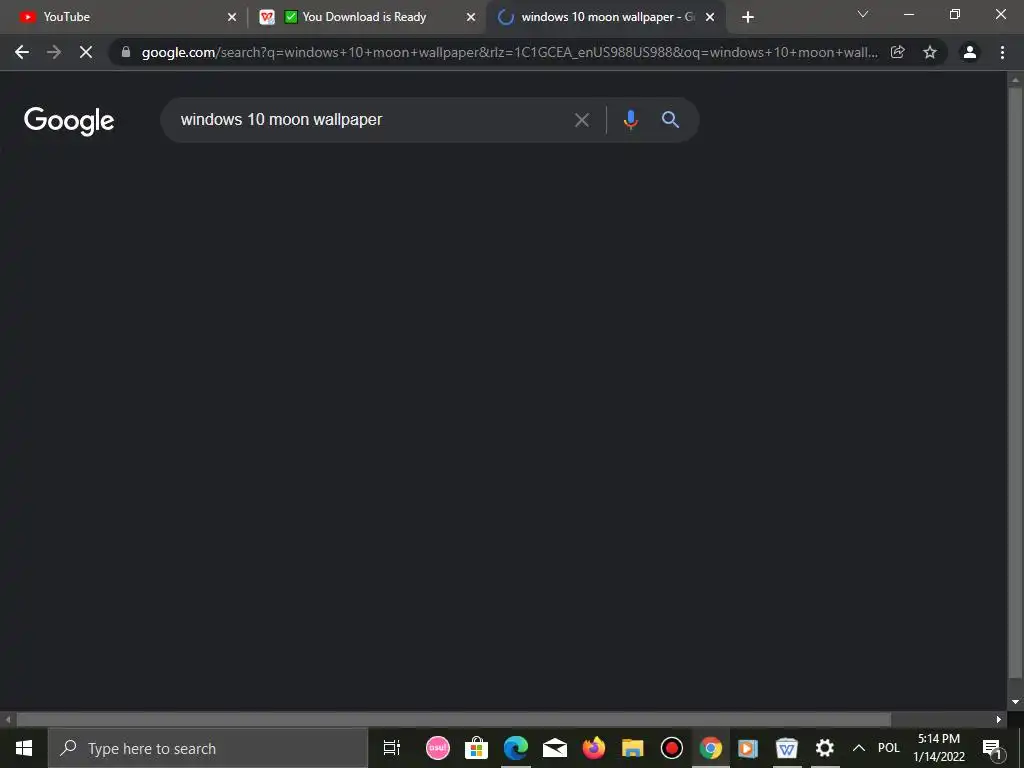Minimize the Chrome window
The height and width of the screenshot is (768, 1024).
point(909,14)
